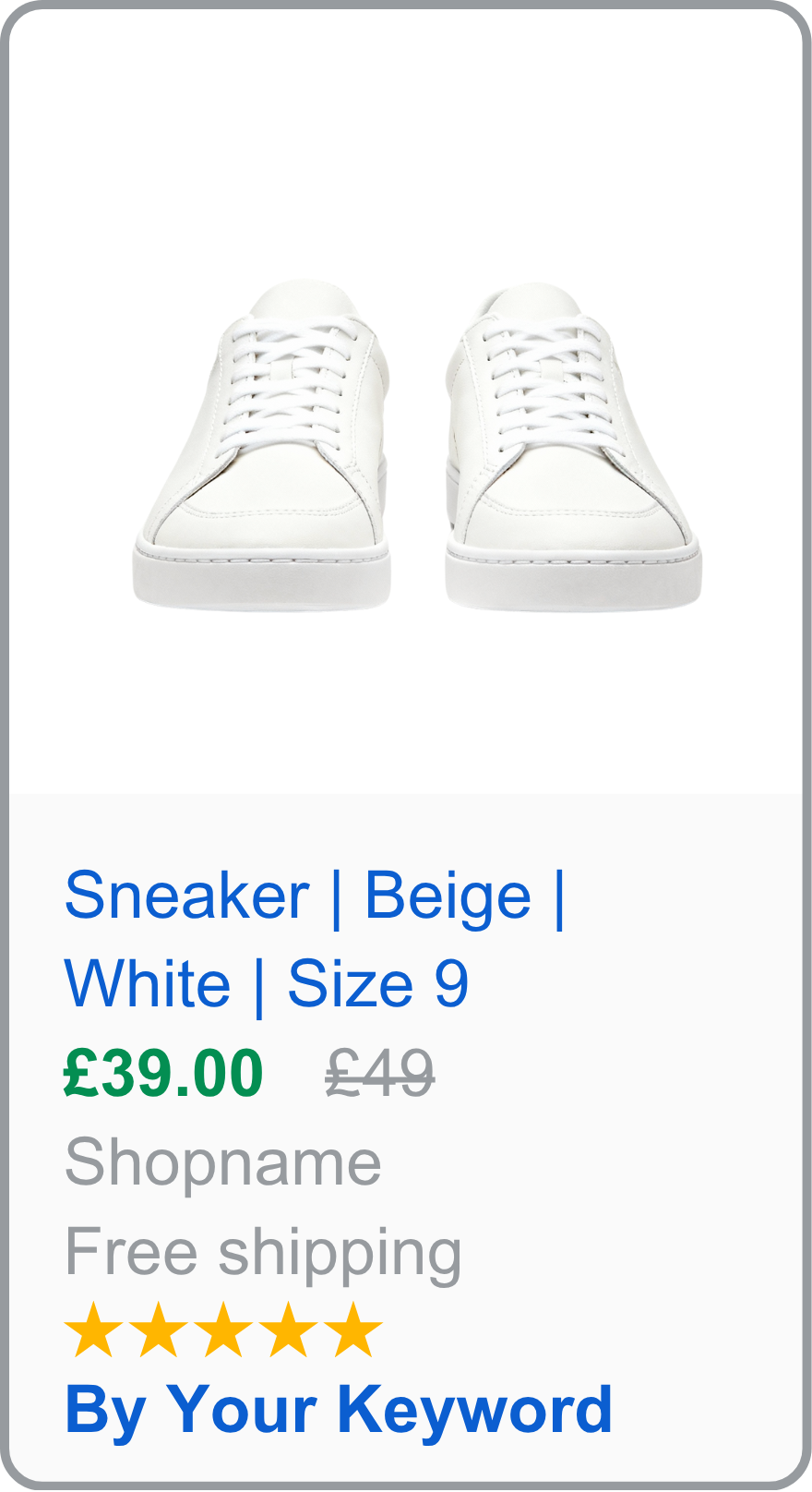The image size is (812, 1492).
Task: Click the crossed-out £49 original price
Action: [379, 1074]
